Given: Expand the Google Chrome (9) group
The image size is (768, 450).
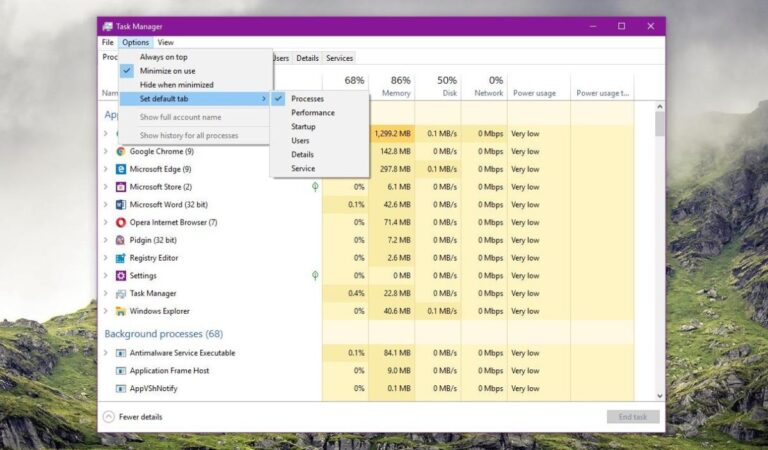Looking at the screenshot, I should [106, 151].
